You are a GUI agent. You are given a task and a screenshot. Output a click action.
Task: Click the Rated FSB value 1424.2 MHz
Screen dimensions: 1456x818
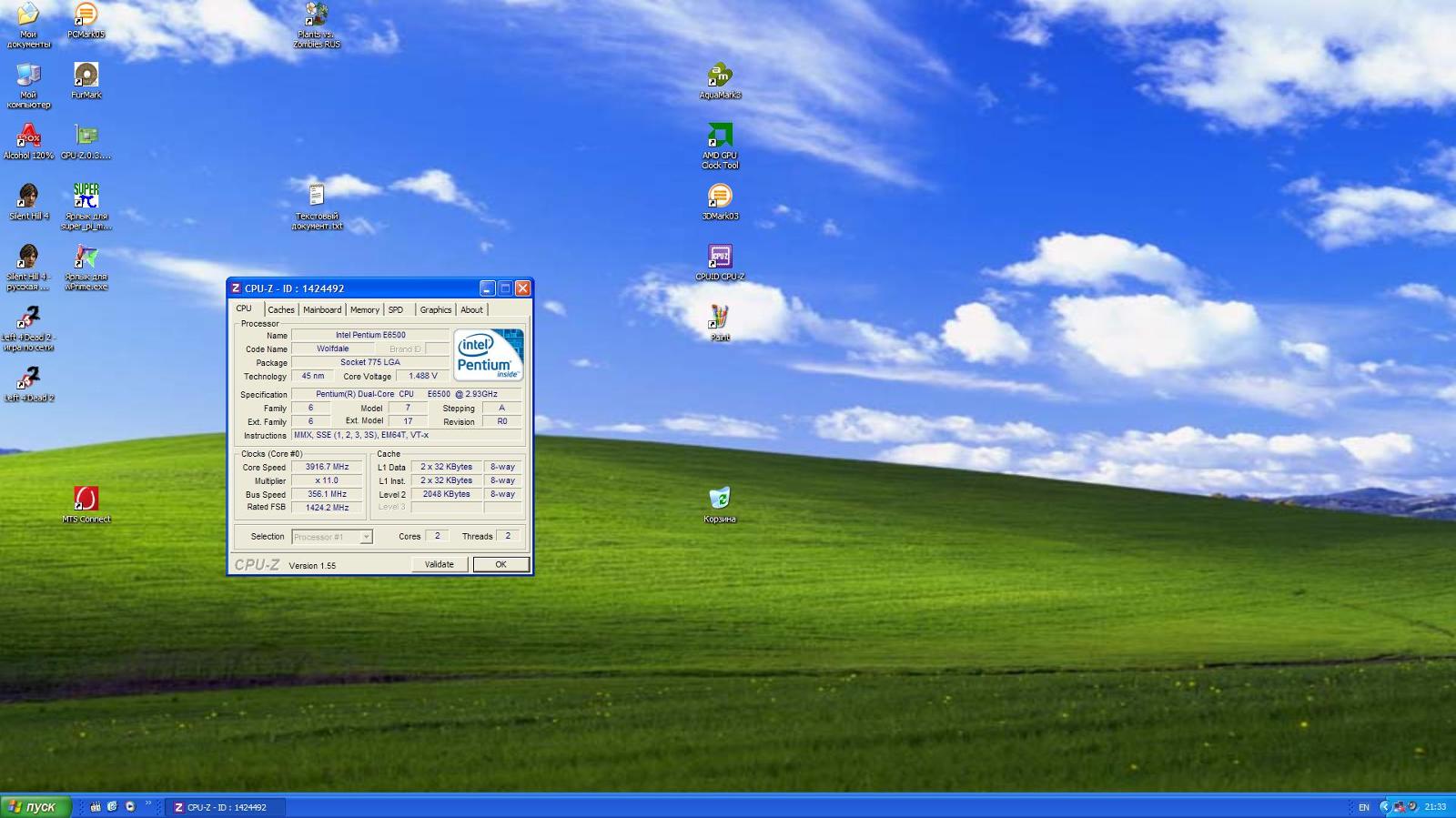pos(327,508)
